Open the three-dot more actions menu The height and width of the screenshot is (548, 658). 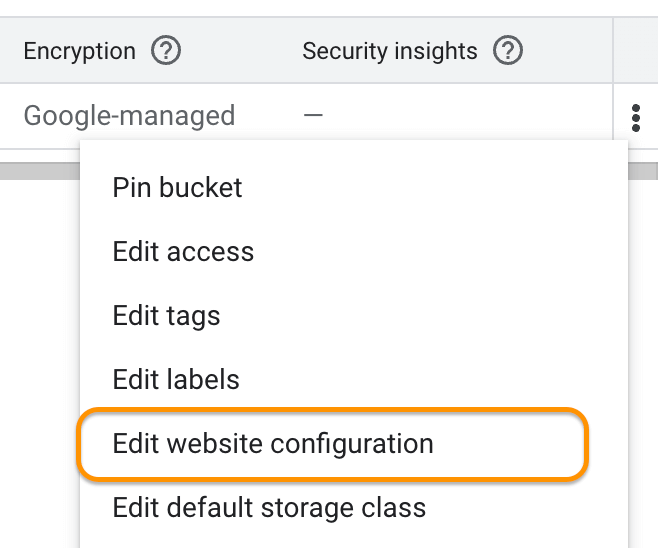[636, 117]
